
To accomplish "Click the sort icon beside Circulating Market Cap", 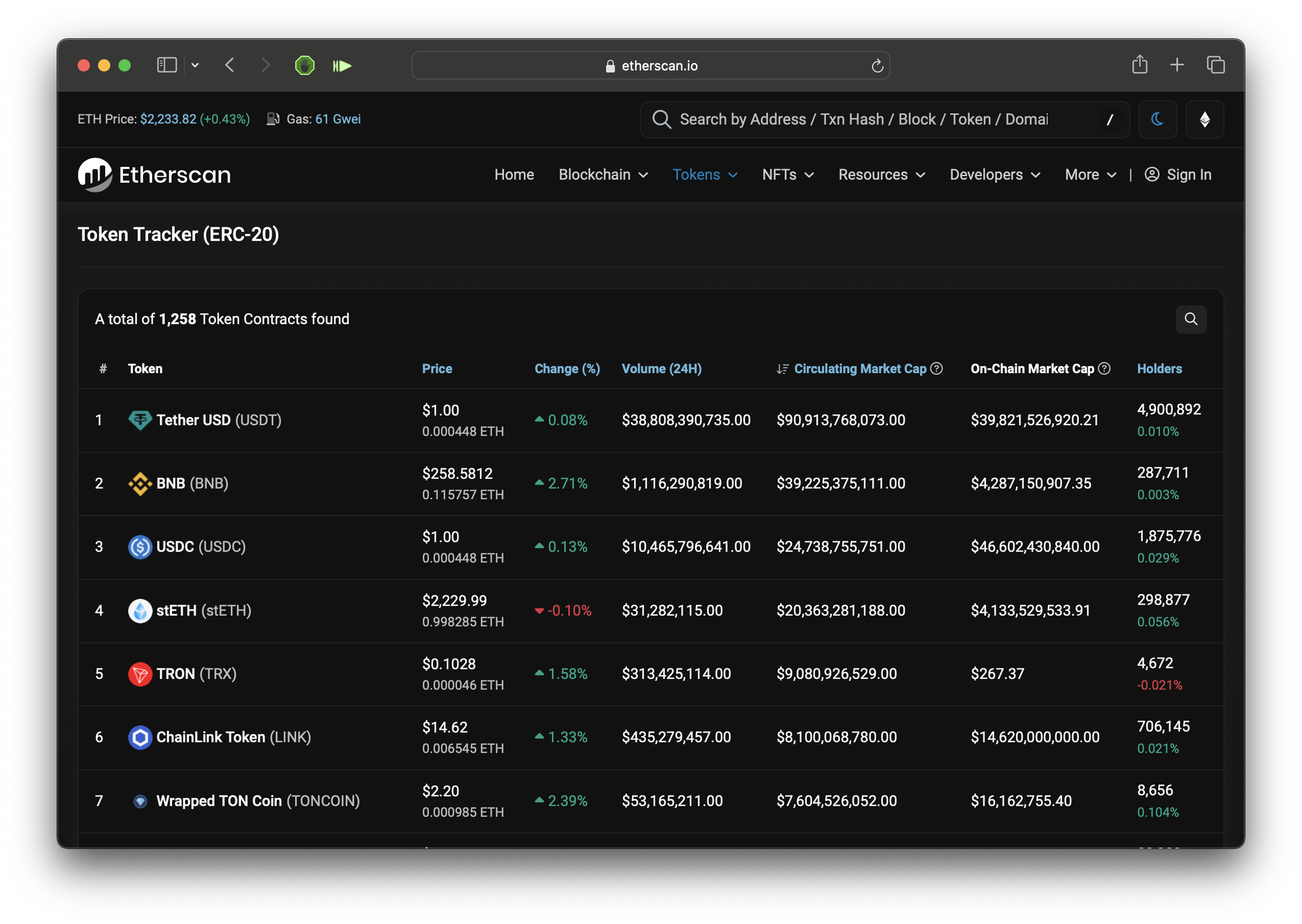I will point(782,369).
